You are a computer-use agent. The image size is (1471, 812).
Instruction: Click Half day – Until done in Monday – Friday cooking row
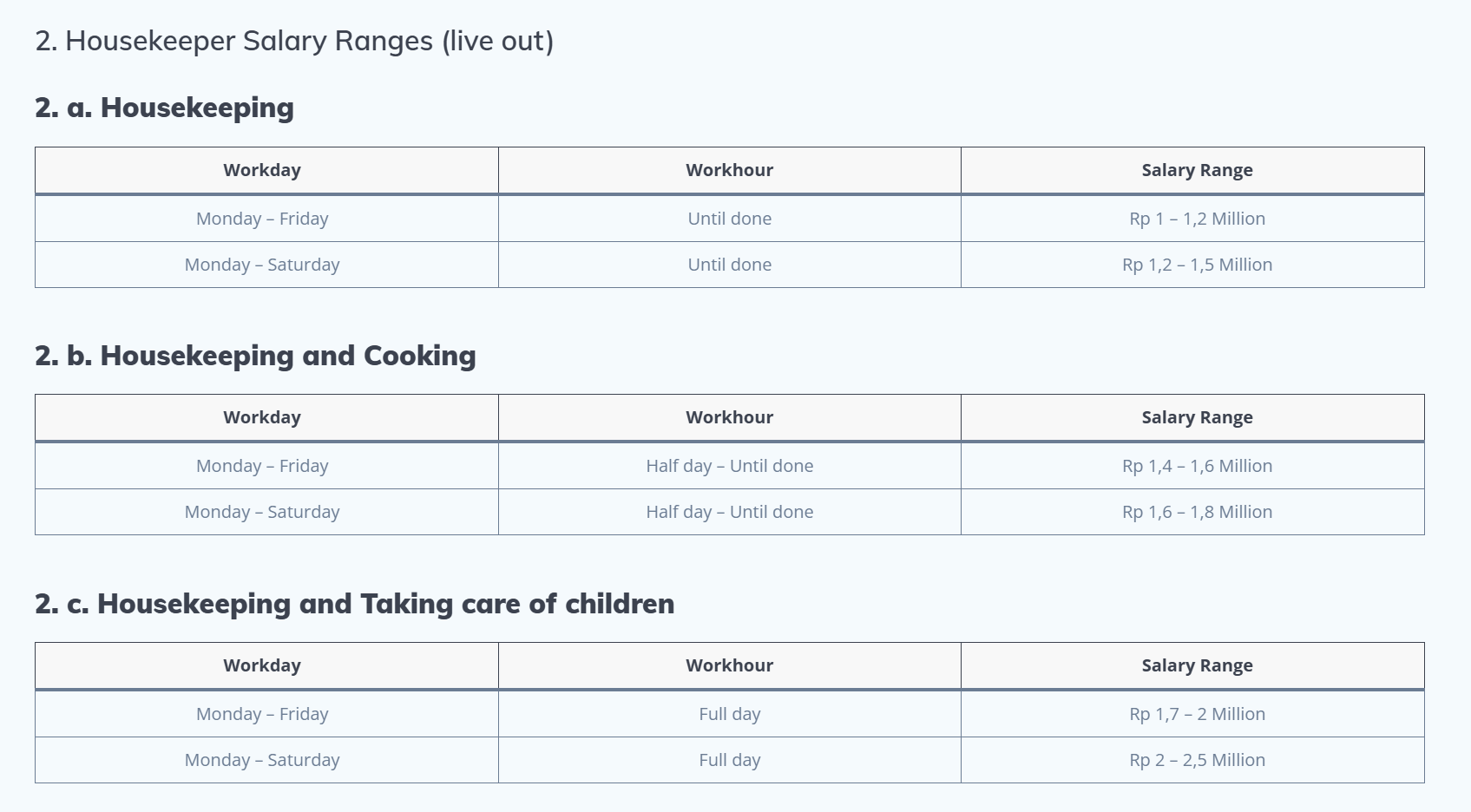pyautogui.click(x=729, y=466)
